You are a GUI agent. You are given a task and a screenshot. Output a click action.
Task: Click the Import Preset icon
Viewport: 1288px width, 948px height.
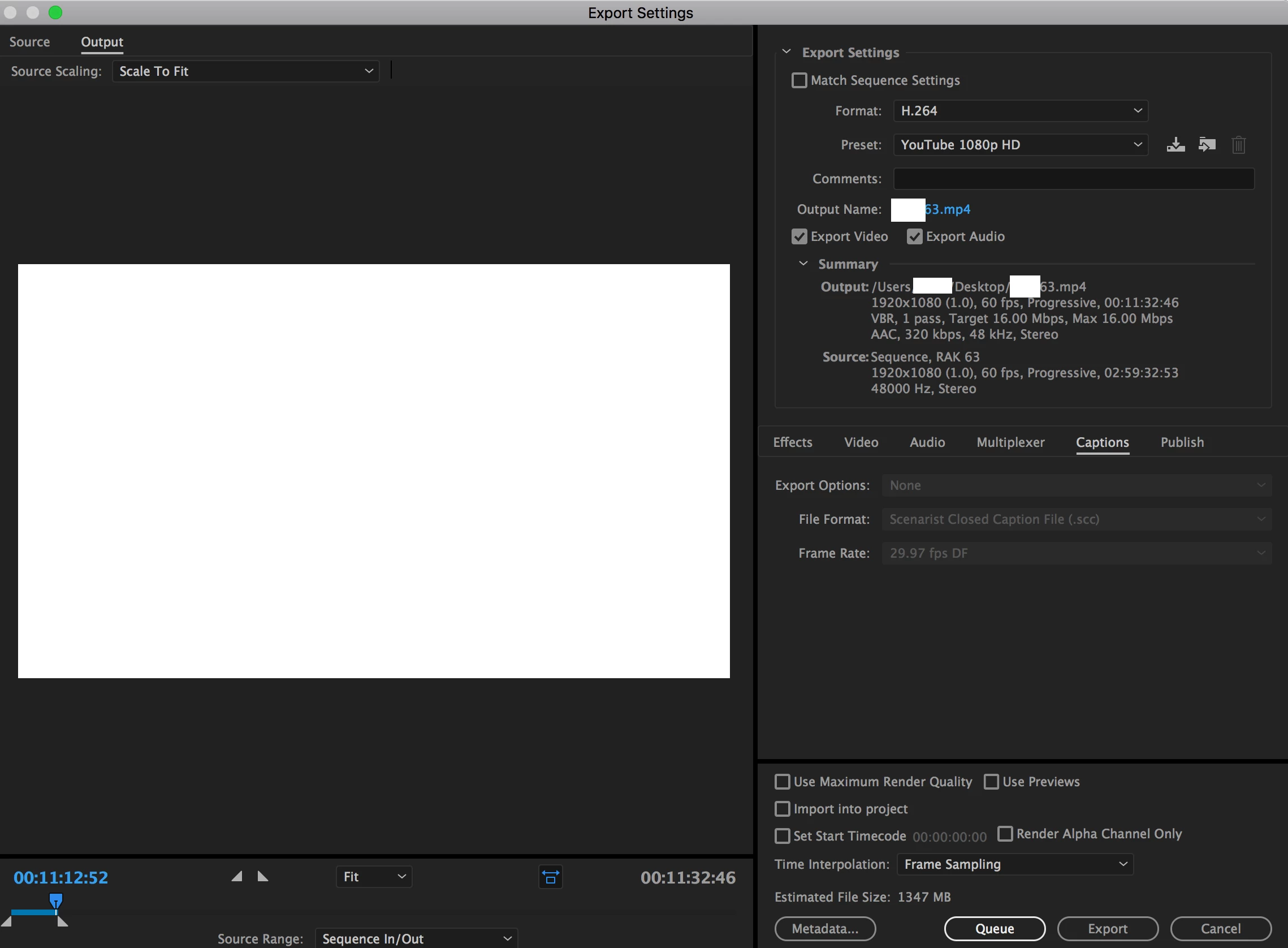[1207, 145]
